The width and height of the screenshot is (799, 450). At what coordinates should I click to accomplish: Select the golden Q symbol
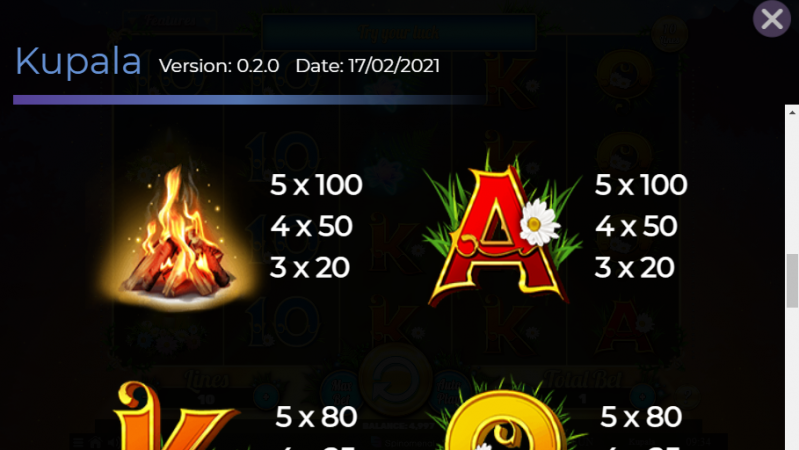coord(504,419)
